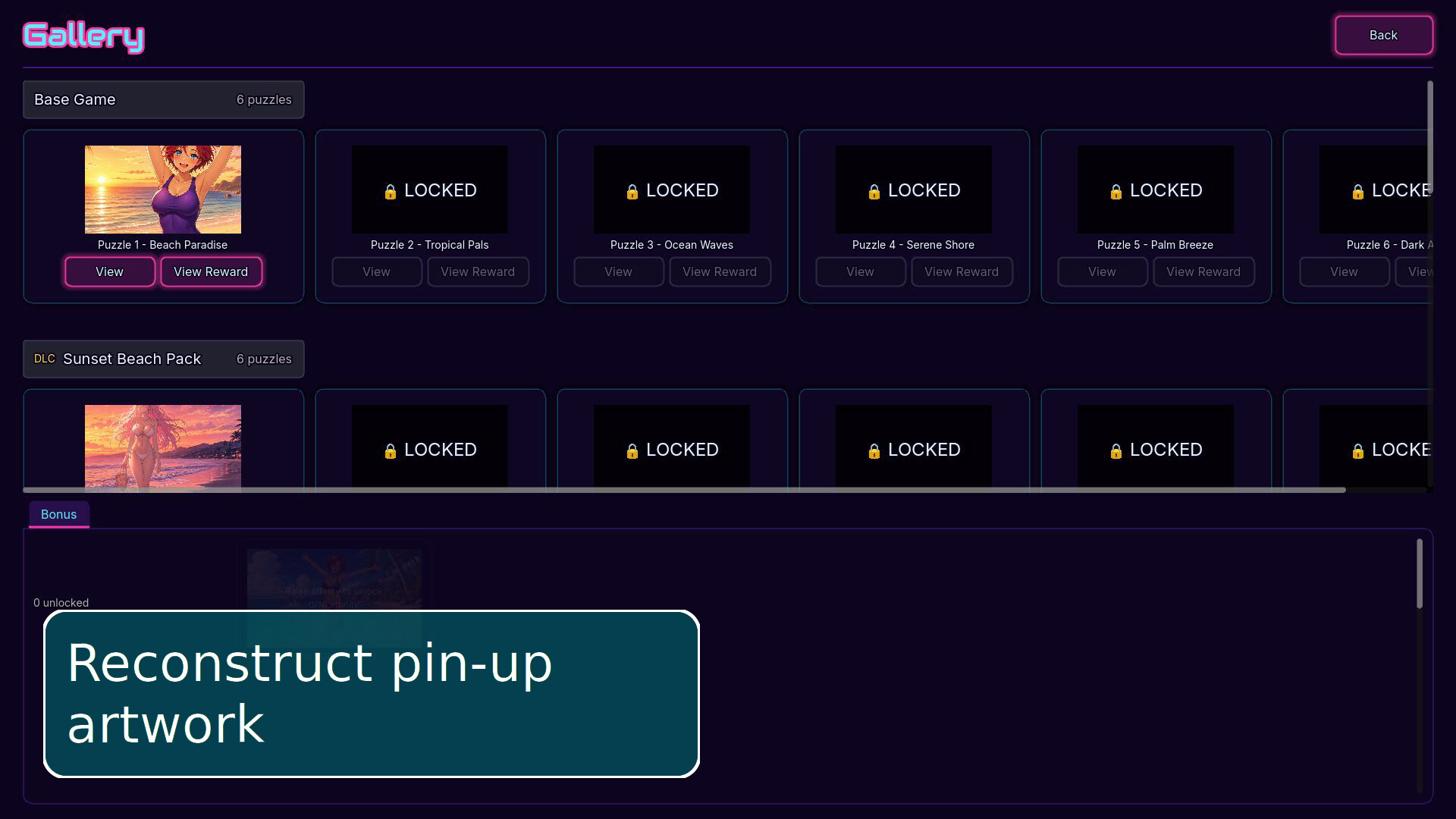Open the Beach Paradise puzzle thumbnail

tap(163, 190)
